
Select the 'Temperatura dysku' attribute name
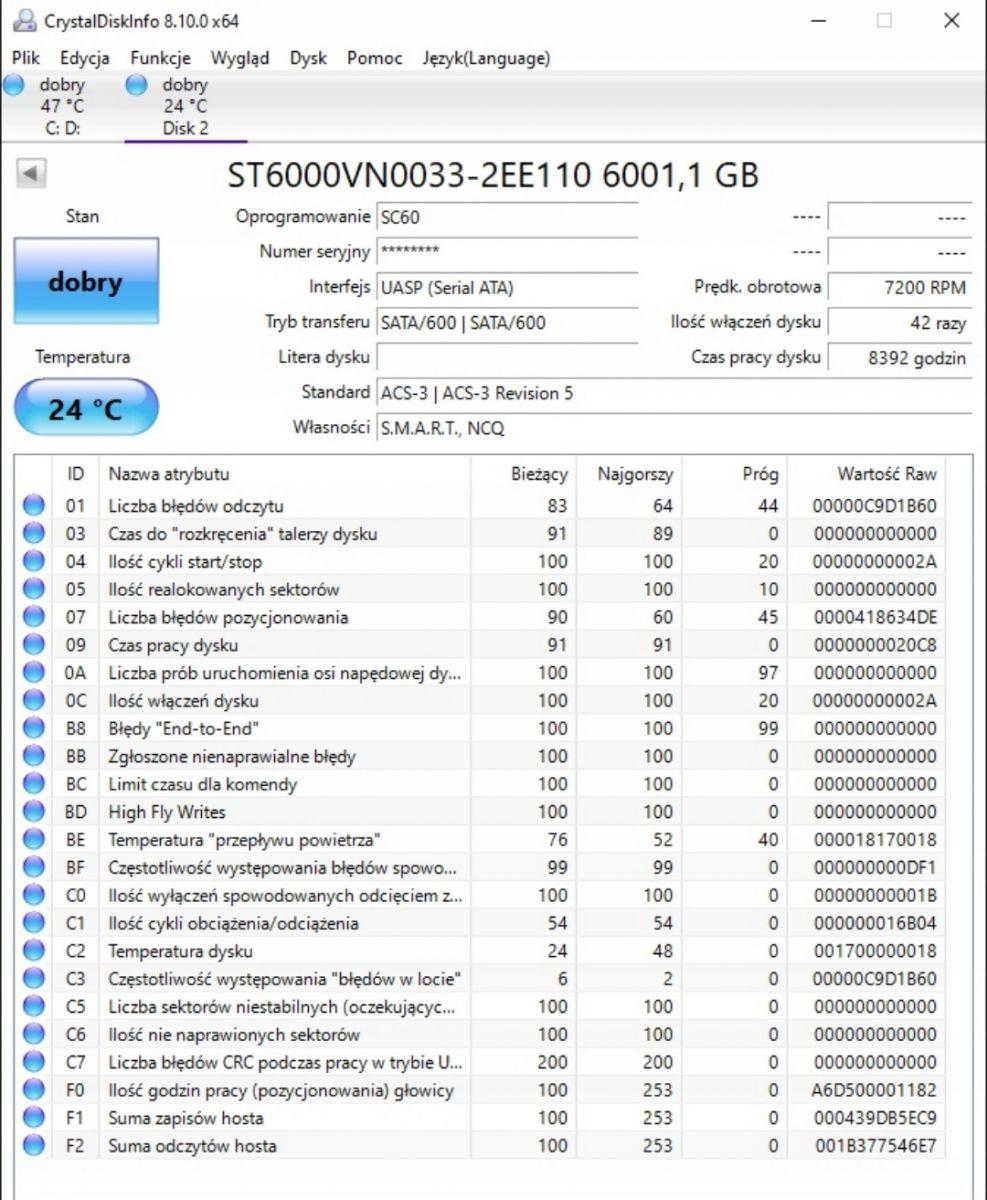point(180,951)
